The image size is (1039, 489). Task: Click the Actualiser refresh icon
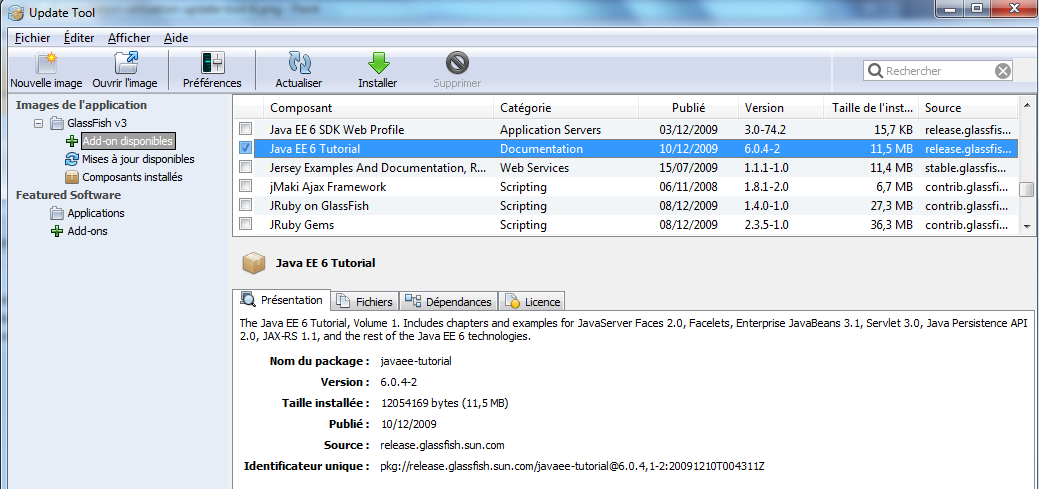[298, 64]
